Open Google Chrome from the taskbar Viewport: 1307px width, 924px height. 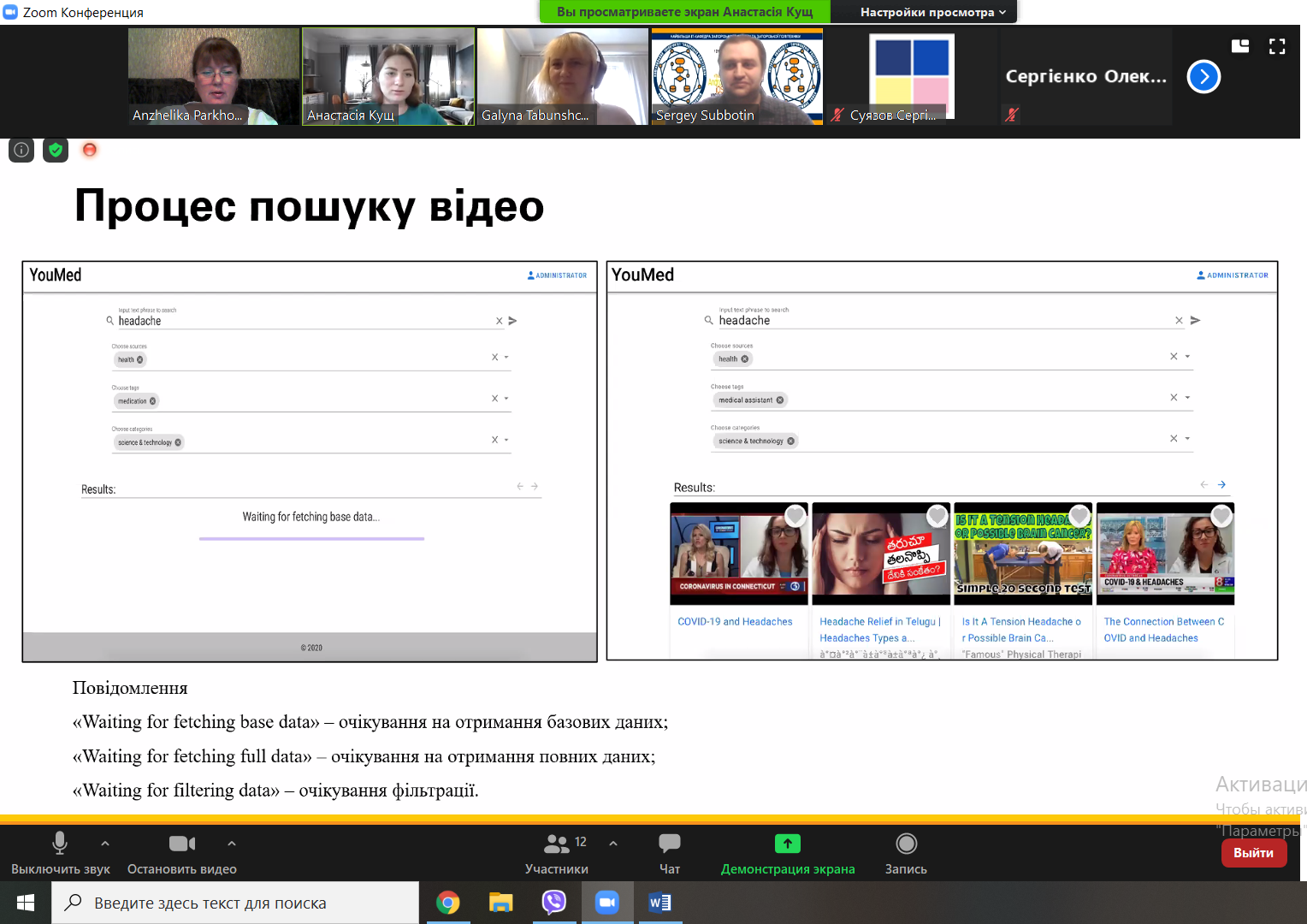(448, 903)
